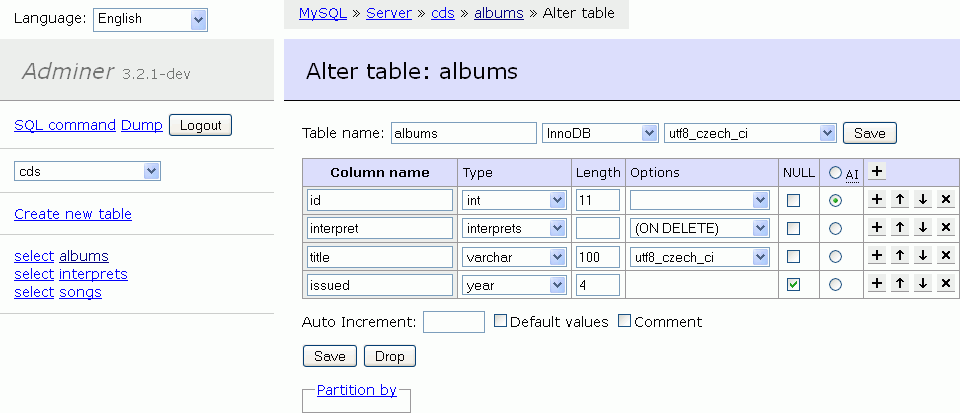Move the interpret column up

[900, 228]
